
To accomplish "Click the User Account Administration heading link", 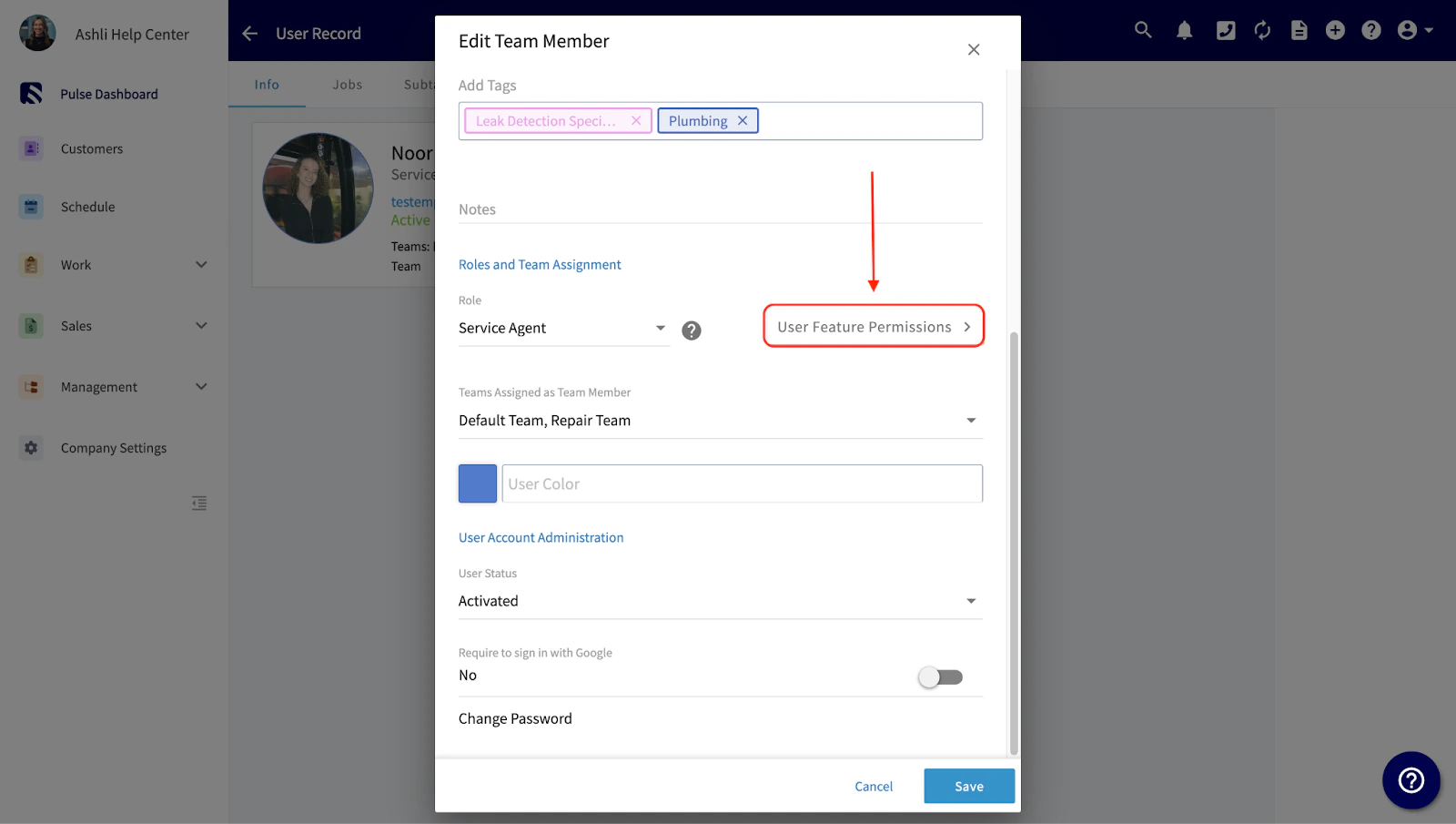I will point(541,538).
